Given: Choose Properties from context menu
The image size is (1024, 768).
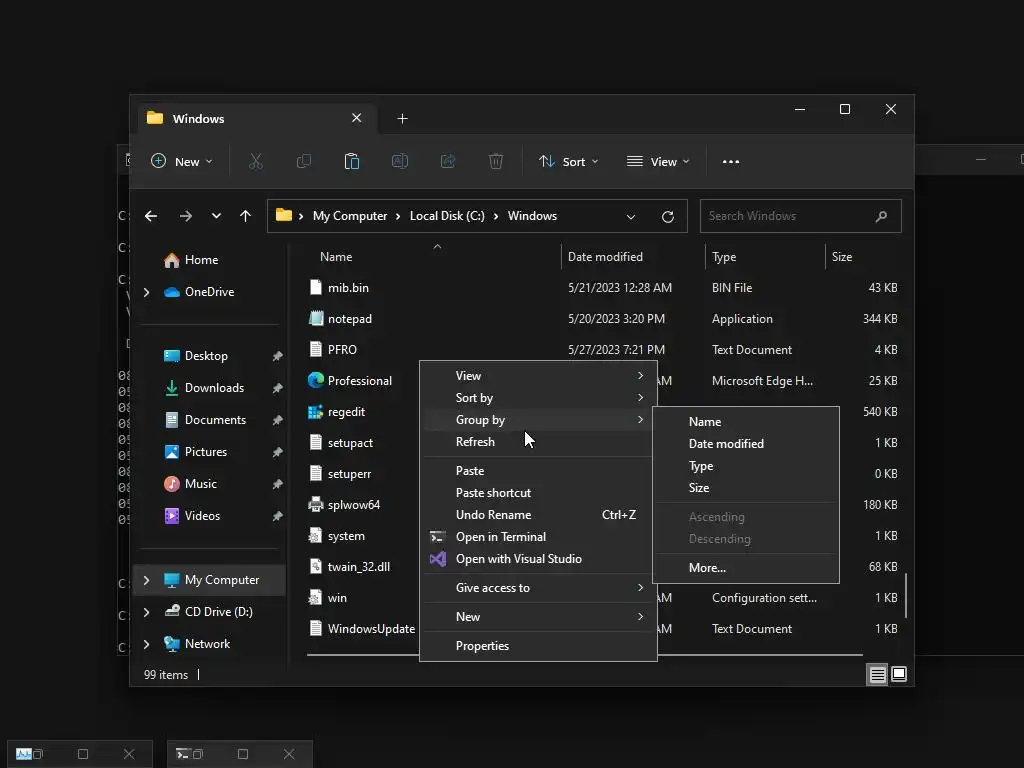Looking at the screenshot, I should (538, 646).
